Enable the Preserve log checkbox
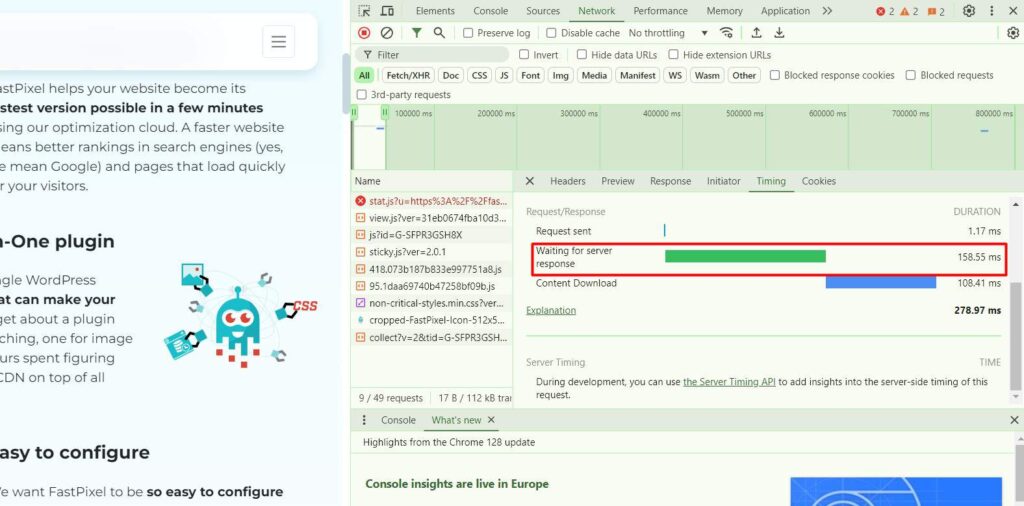The image size is (1024, 506). (x=468, y=33)
